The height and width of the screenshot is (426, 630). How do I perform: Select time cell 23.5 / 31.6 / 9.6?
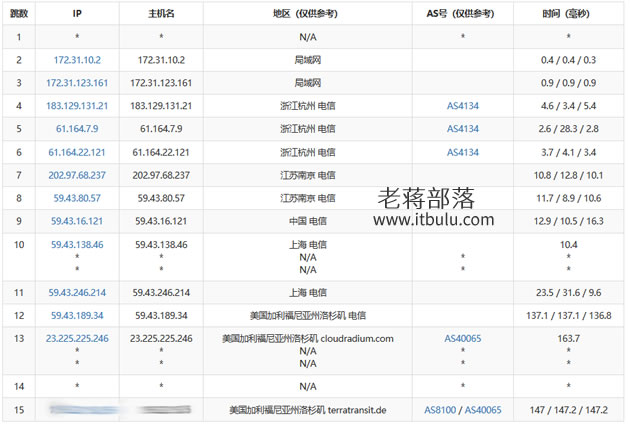pos(569,293)
